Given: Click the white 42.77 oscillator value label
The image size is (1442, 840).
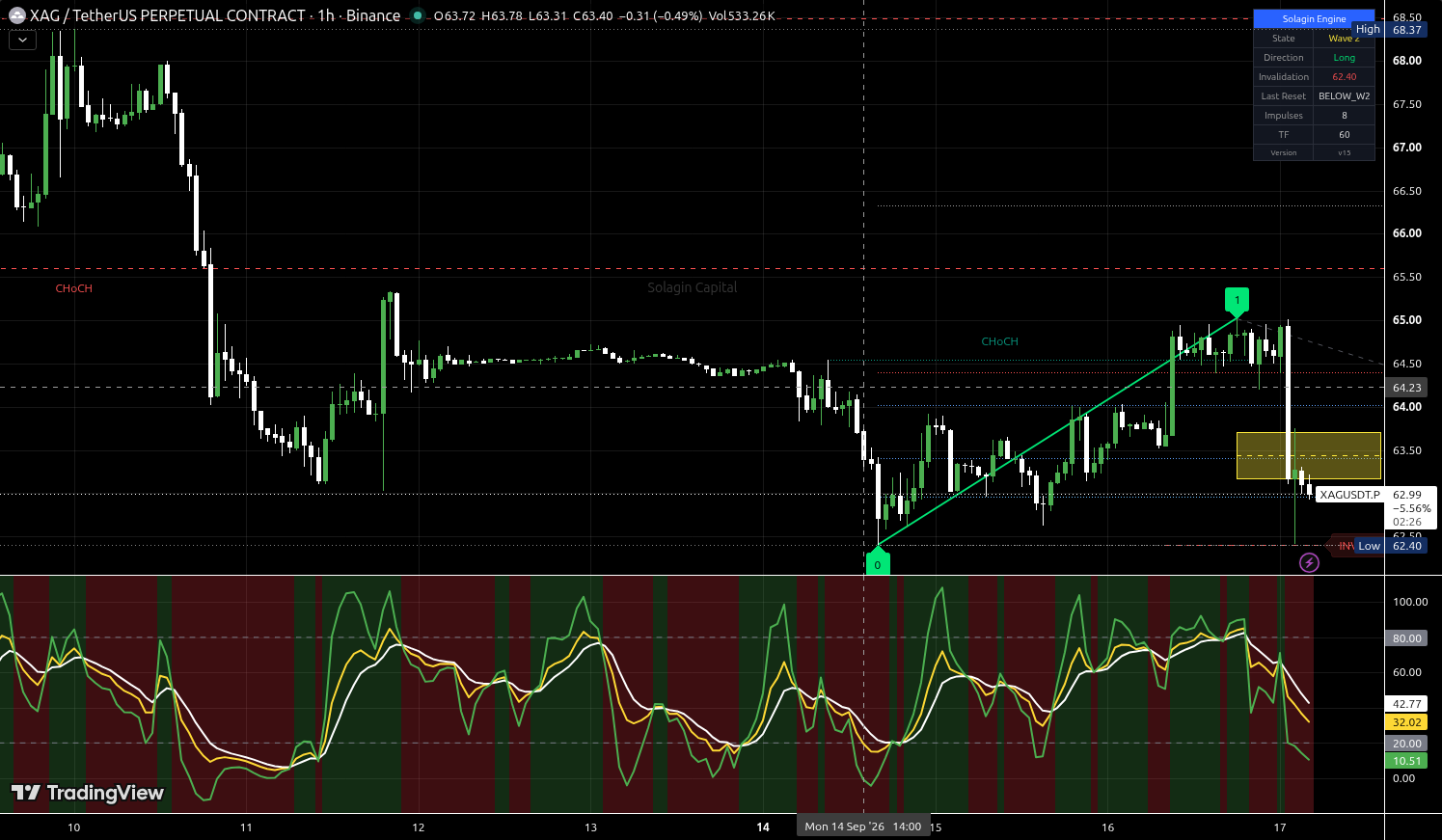Looking at the screenshot, I should click(x=1407, y=704).
